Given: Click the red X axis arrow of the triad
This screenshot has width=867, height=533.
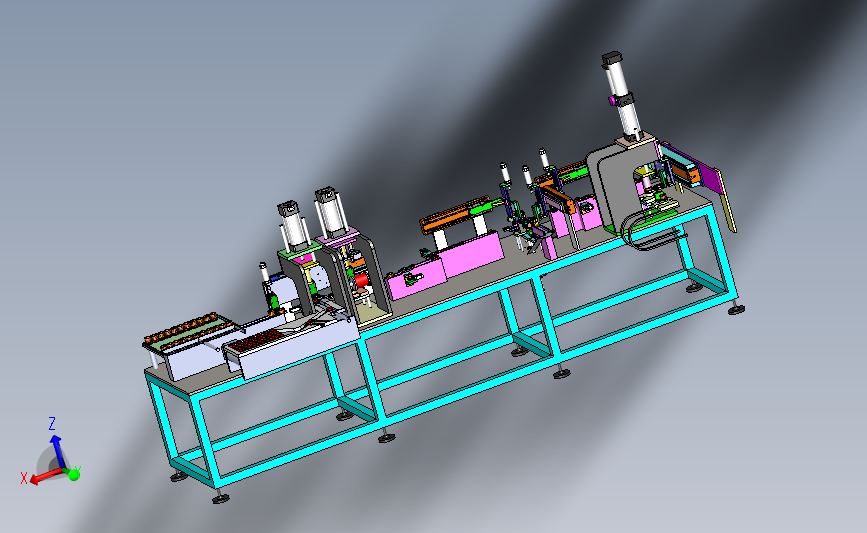Looking at the screenshot, I should click(44, 476).
